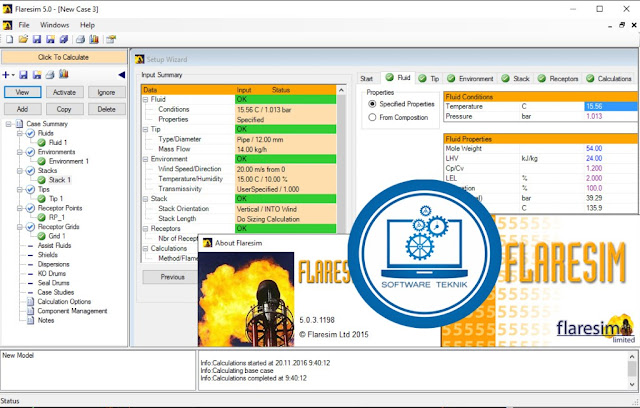Click the green check icon for RP_1

(42, 217)
